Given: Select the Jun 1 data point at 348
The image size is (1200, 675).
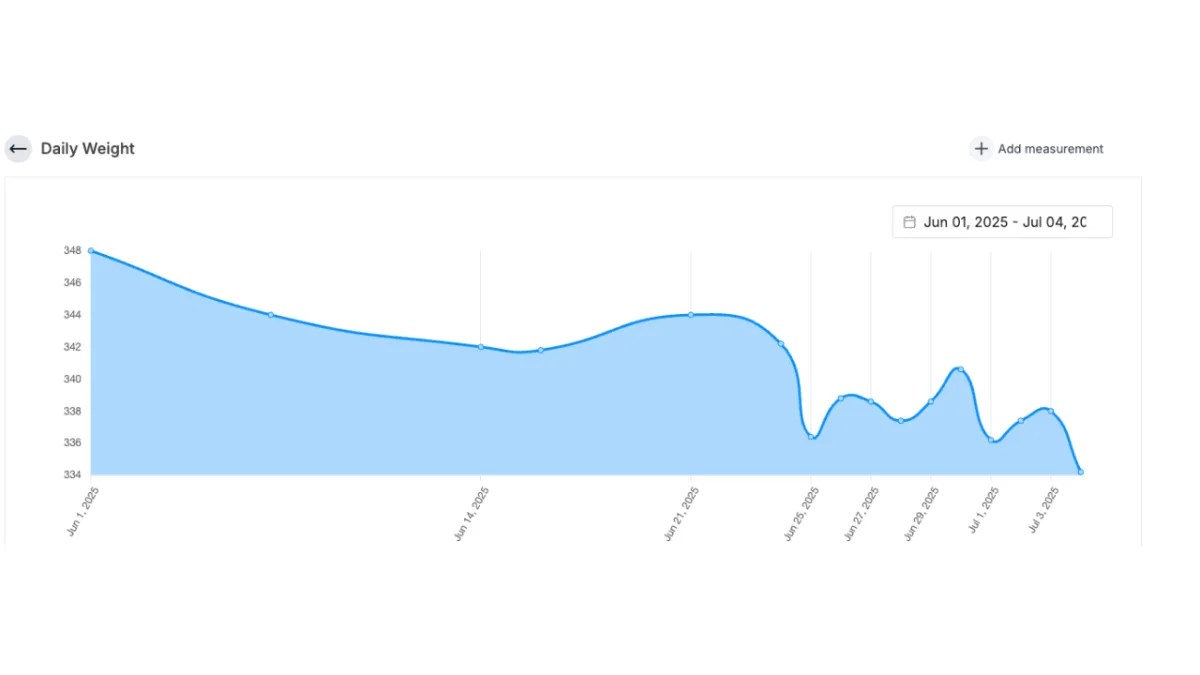Looking at the screenshot, I should [x=91, y=251].
